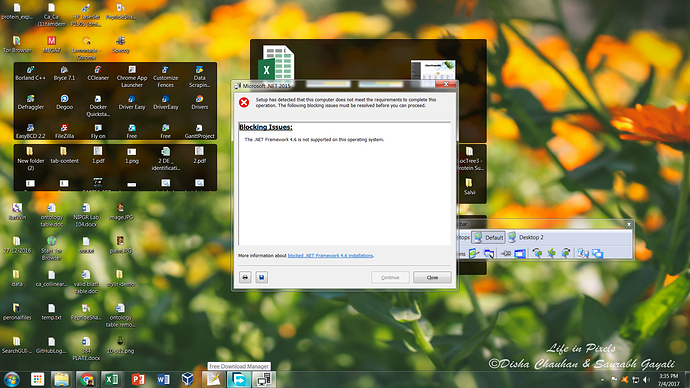Open the clock showing 3:35 PM

click(x=668, y=380)
